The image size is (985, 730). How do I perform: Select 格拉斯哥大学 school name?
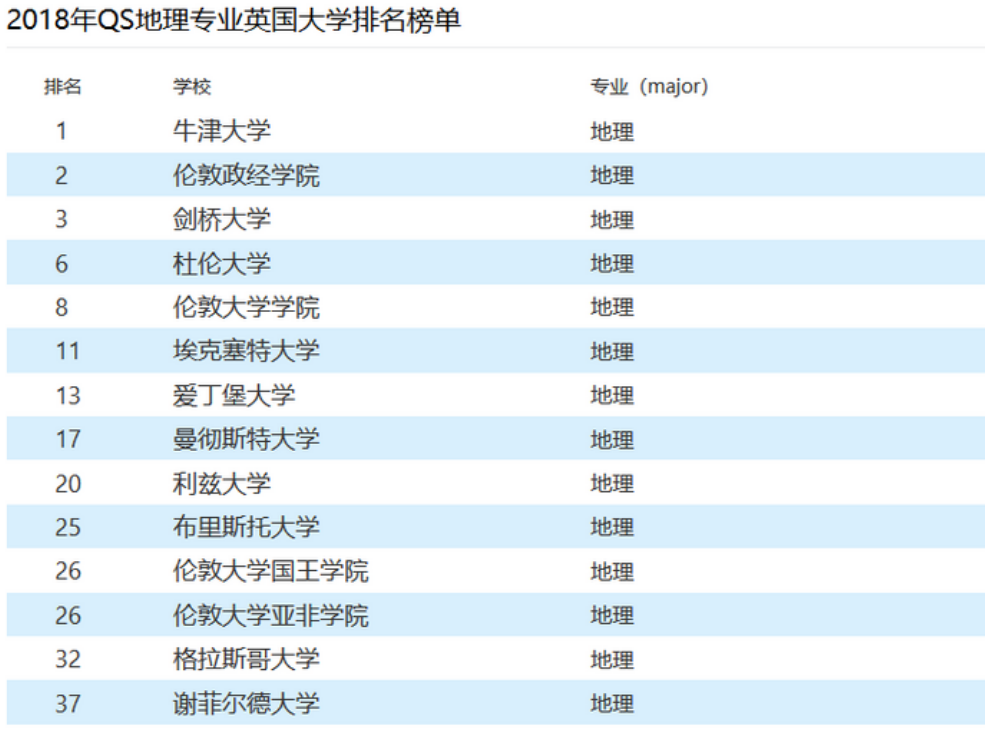coord(246,659)
